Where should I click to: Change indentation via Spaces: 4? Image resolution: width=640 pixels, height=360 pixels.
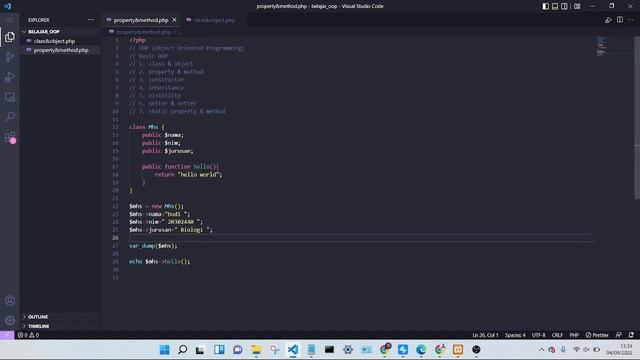tap(515, 335)
